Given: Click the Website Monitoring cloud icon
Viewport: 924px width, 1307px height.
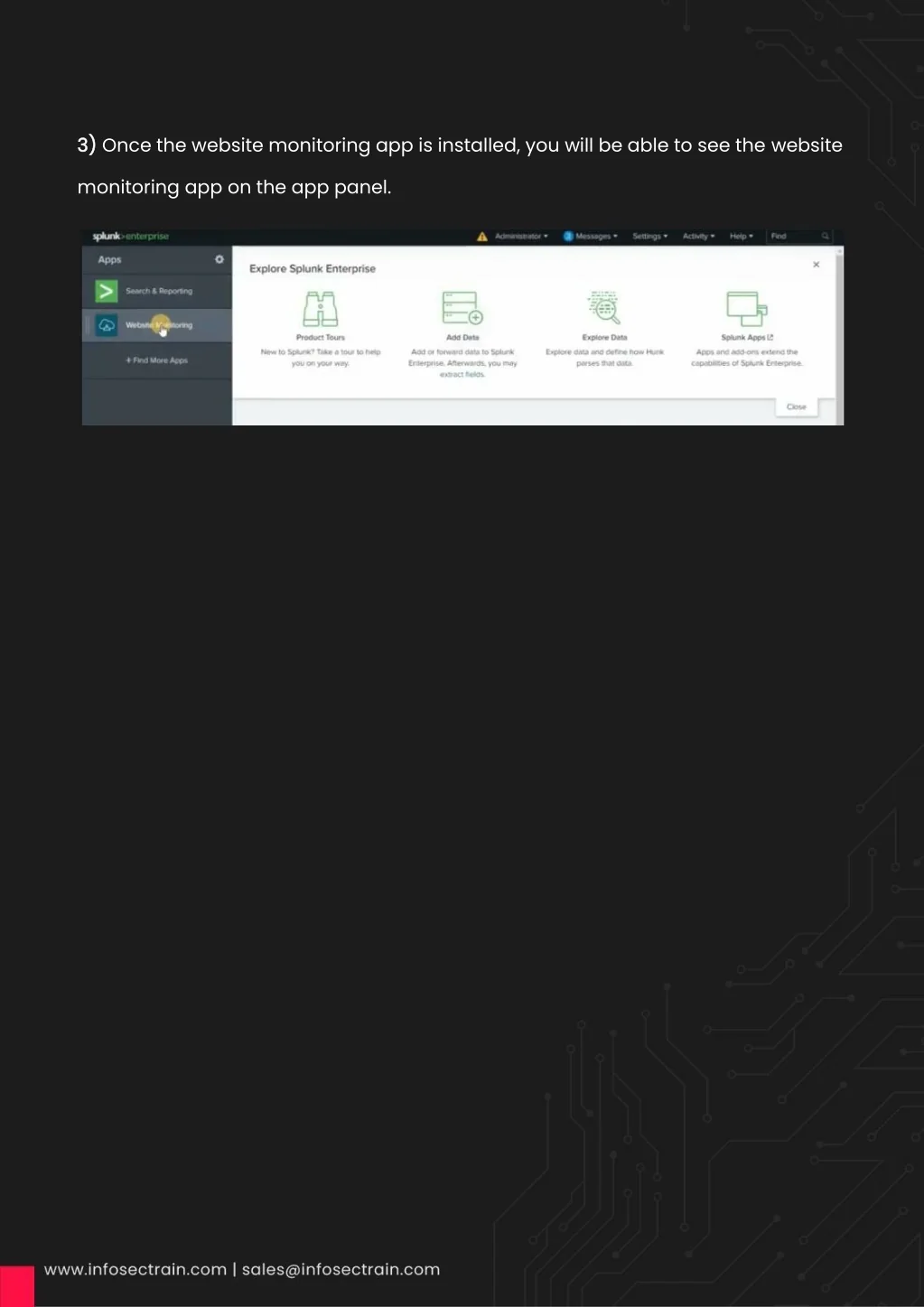Looking at the screenshot, I should pos(107,325).
